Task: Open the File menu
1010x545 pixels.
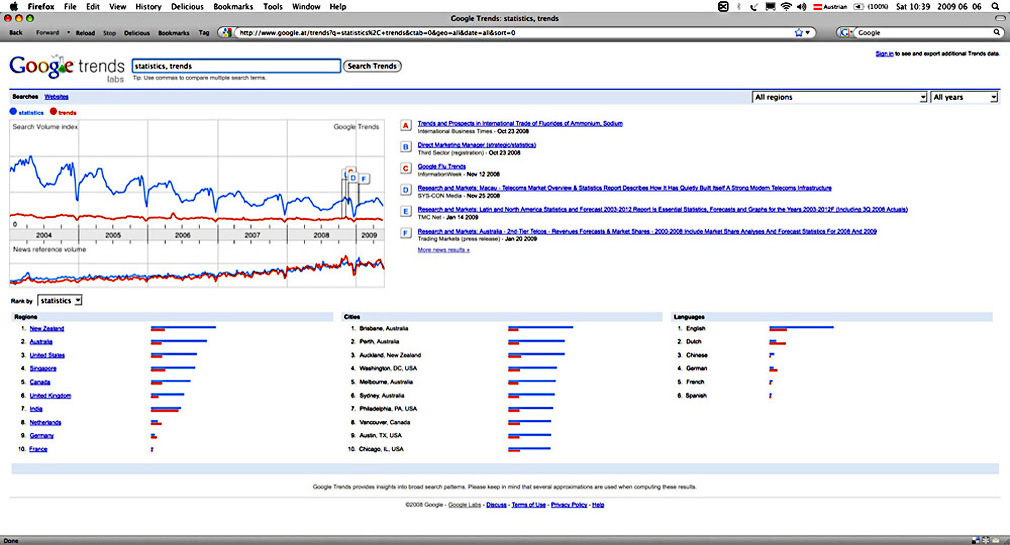Action: (70, 6)
